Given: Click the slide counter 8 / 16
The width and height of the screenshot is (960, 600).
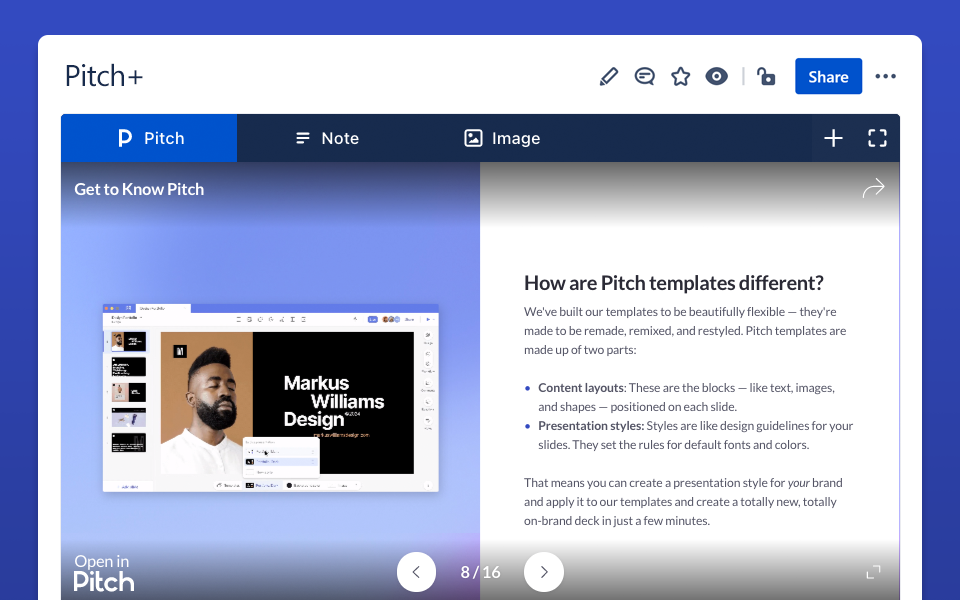Looking at the screenshot, I should [481, 572].
